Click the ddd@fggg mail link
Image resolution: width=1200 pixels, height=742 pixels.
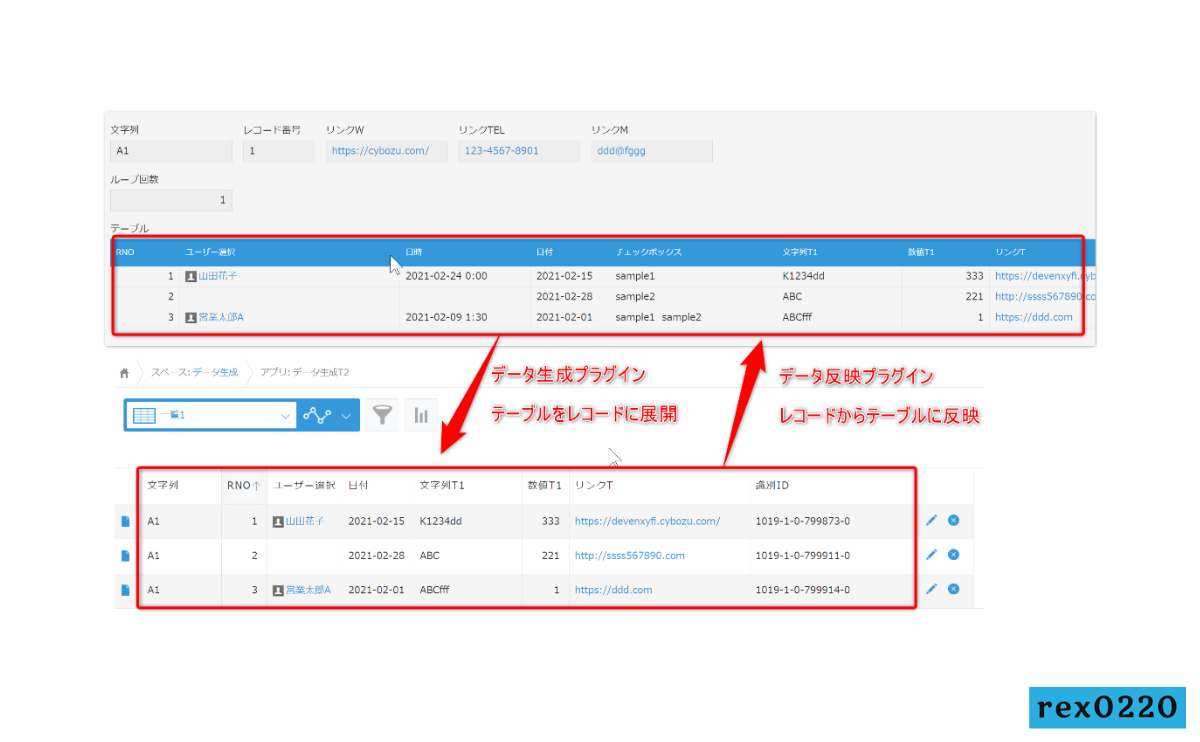620,151
